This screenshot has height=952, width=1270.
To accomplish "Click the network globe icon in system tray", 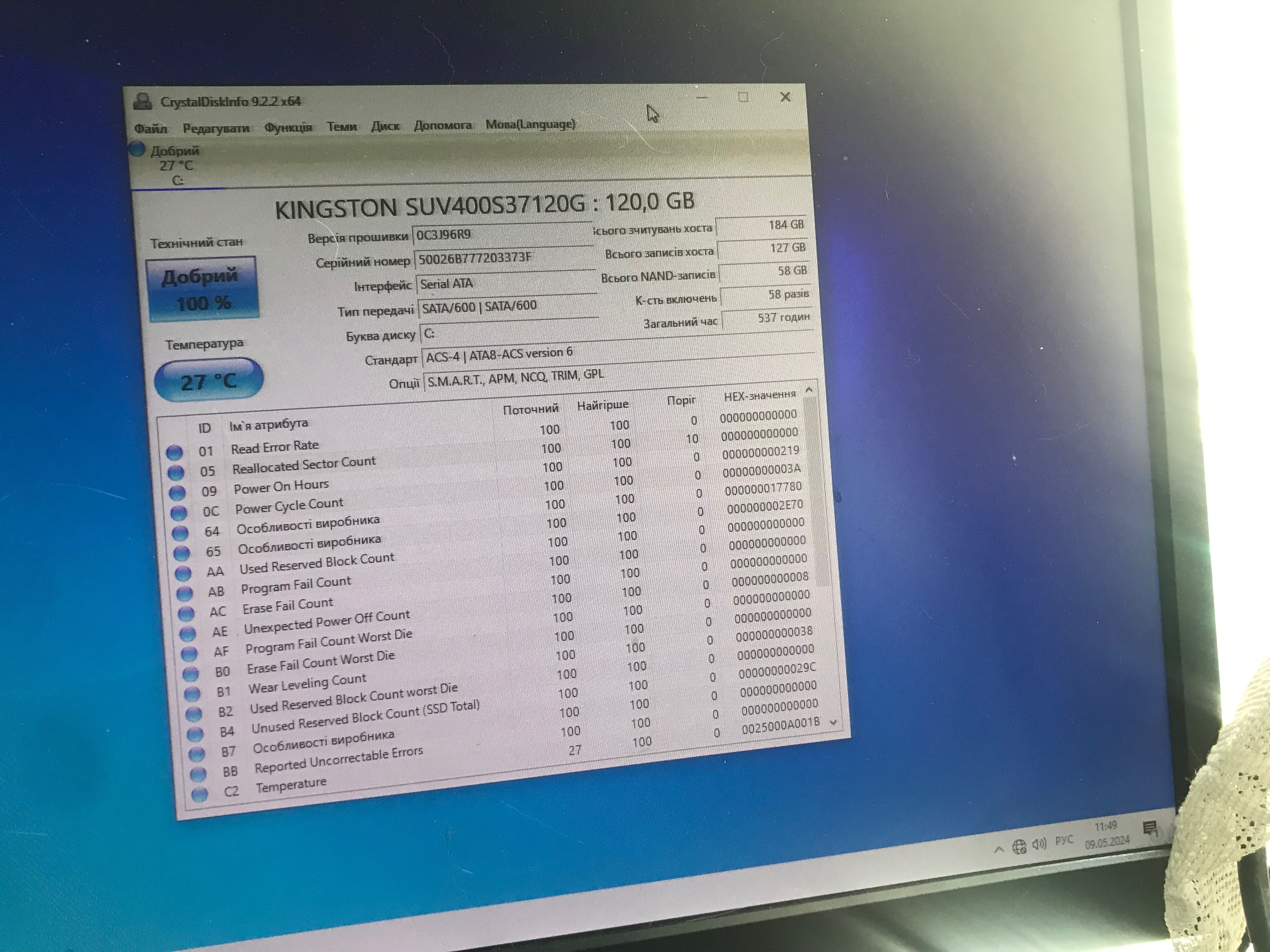I will 1019,847.
